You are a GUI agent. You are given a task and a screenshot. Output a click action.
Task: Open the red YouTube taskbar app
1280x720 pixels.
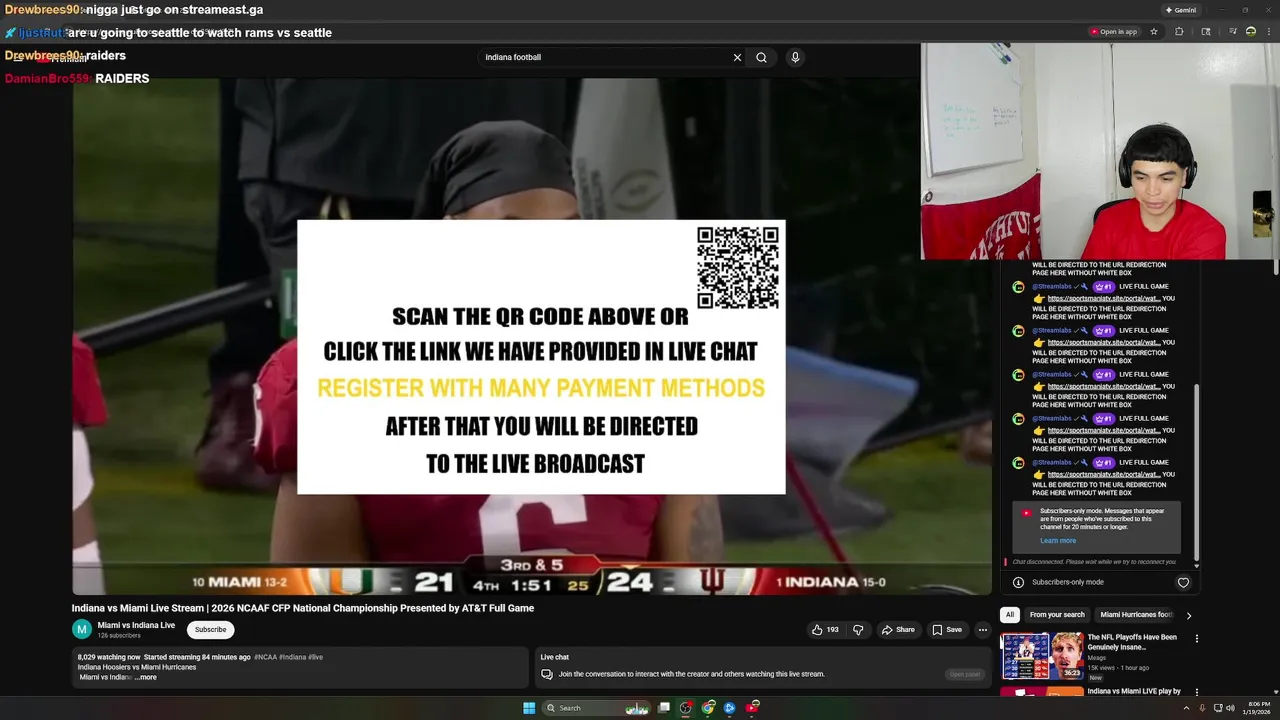(753, 708)
